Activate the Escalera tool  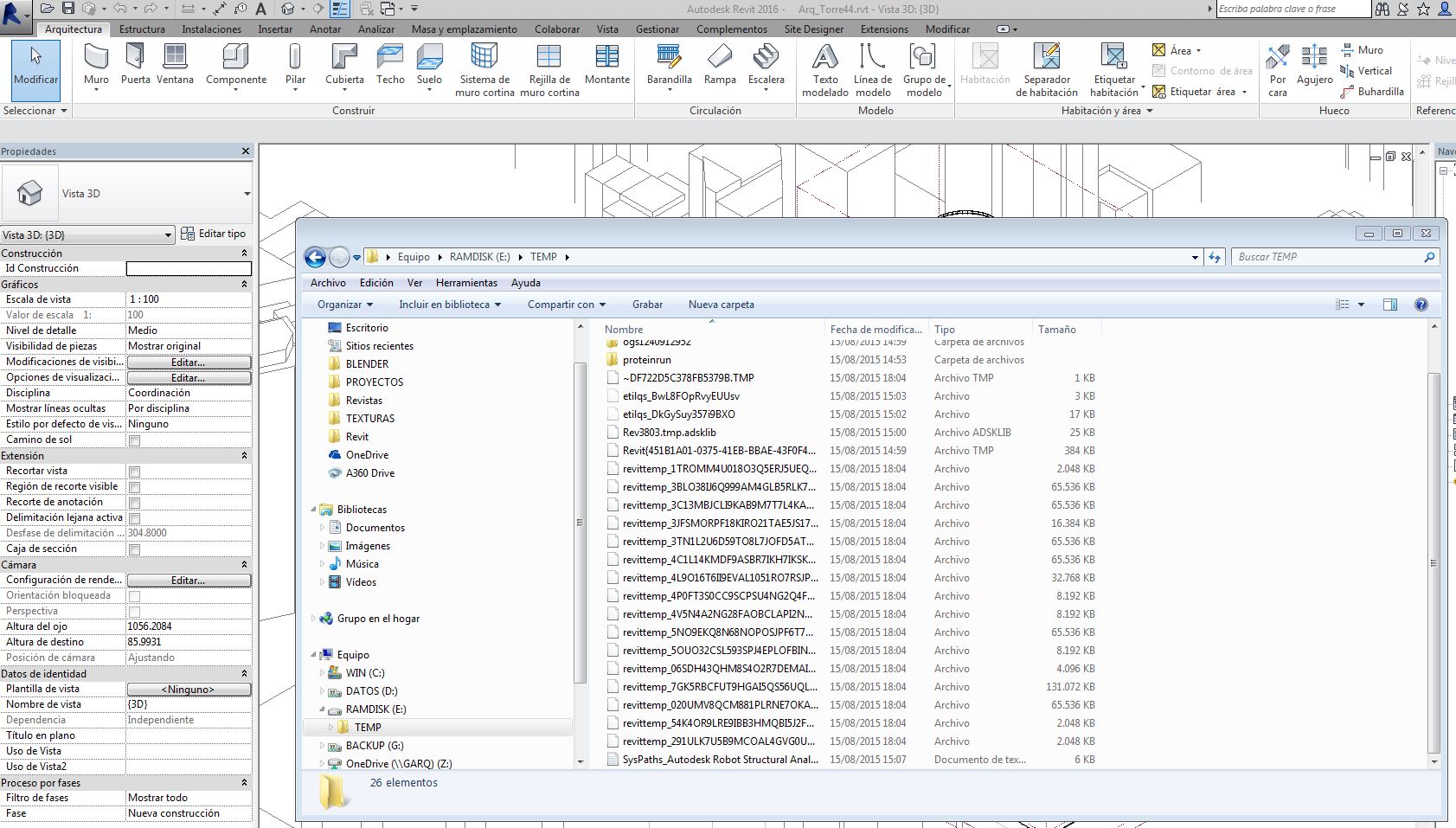[766, 65]
